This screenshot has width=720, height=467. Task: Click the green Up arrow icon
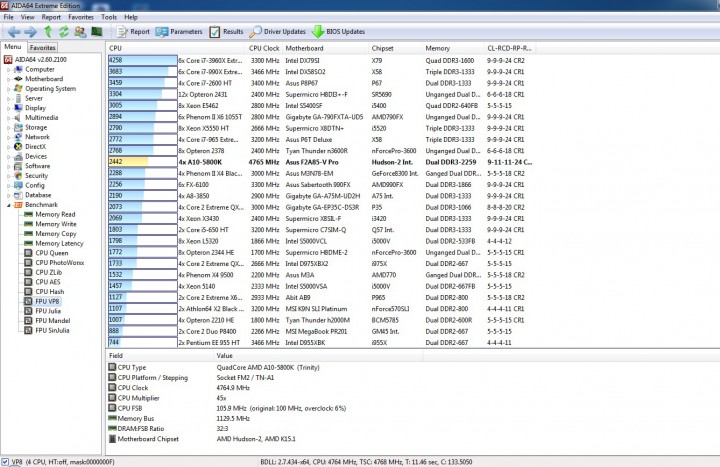tap(48, 32)
